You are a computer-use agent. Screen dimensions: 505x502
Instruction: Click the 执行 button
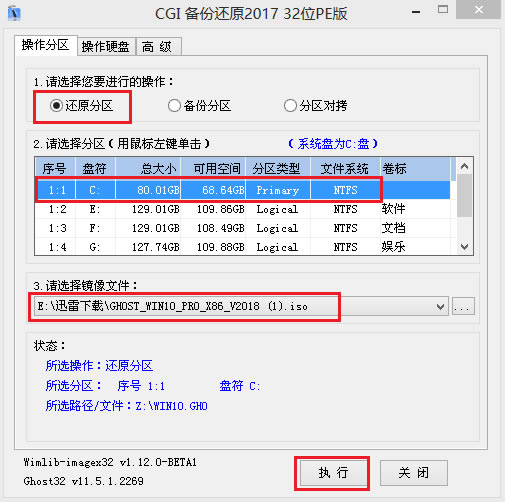coord(333,473)
